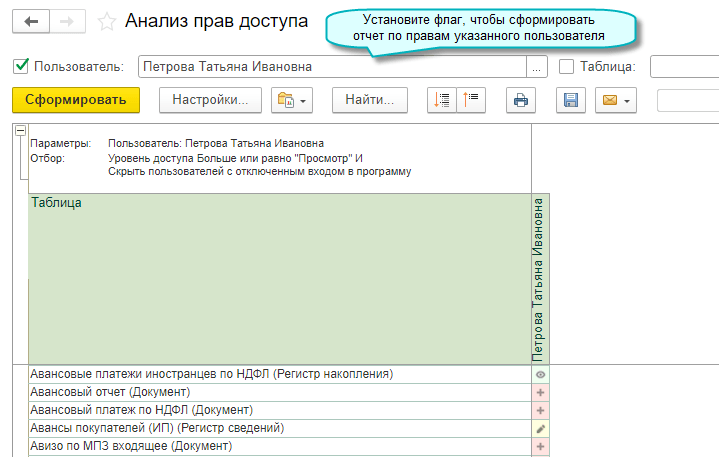Click the empty field after email button

pyautogui.click(x=688, y=100)
